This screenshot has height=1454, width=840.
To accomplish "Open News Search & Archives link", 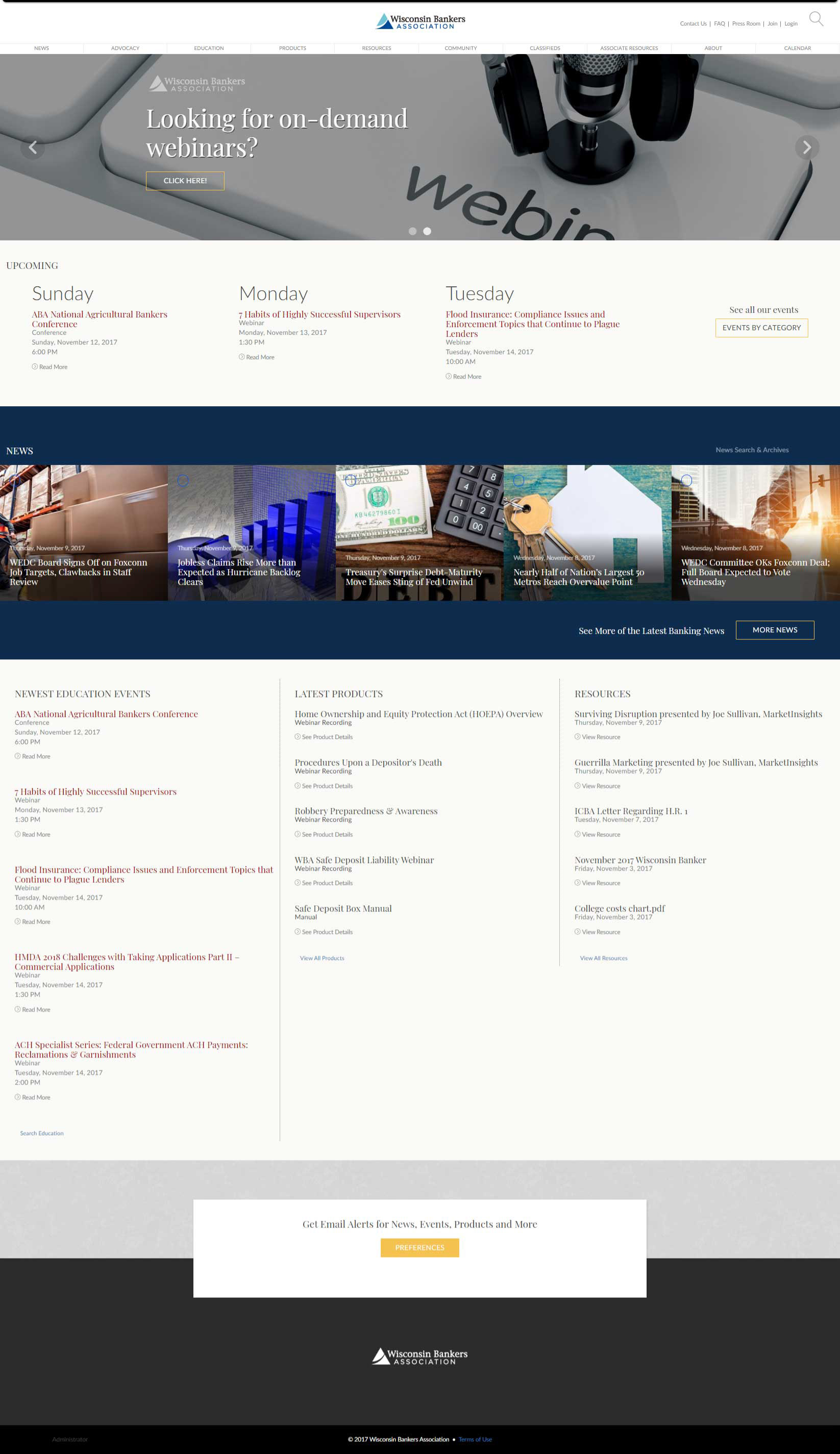I will [x=752, y=450].
